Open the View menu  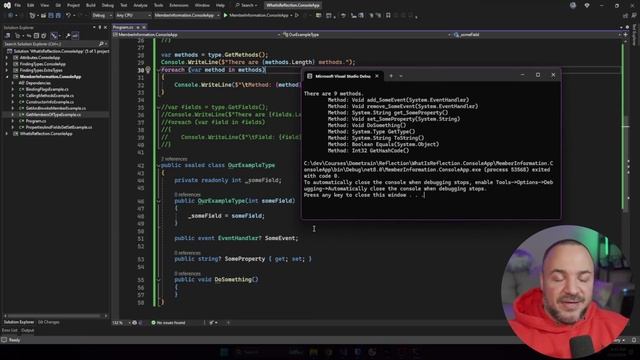45,5
